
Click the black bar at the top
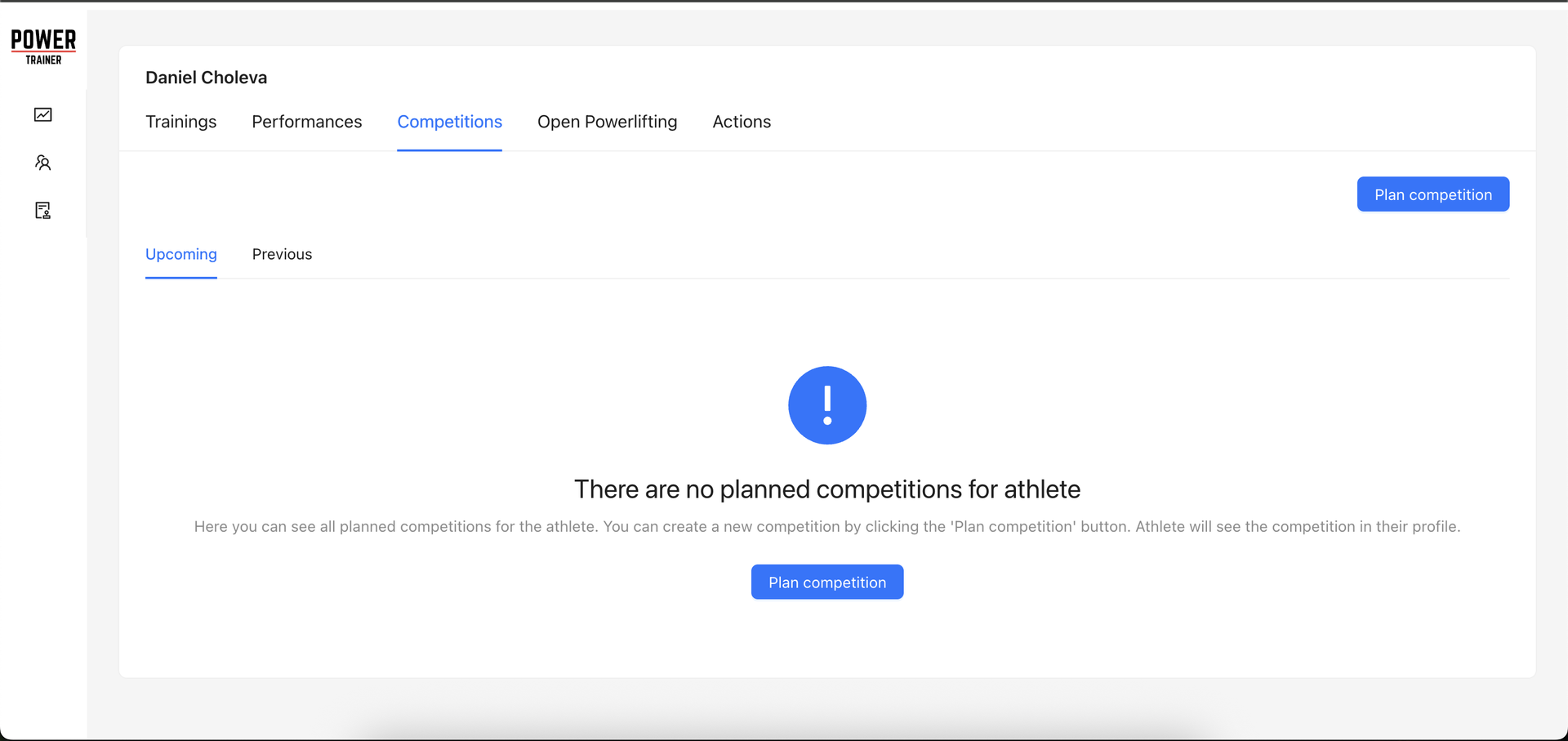click(x=784, y=2)
